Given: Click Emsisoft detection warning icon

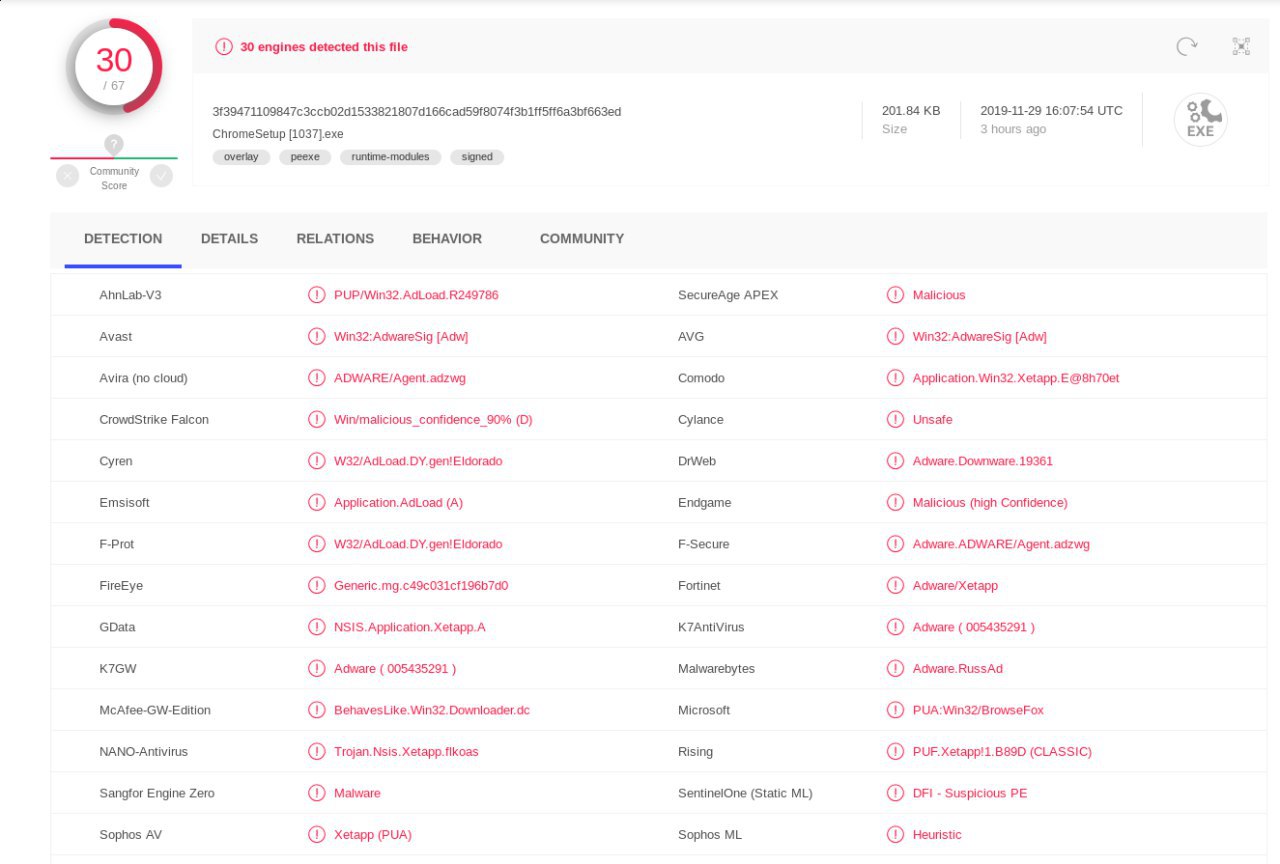Looking at the screenshot, I should pyautogui.click(x=316, y=503).
